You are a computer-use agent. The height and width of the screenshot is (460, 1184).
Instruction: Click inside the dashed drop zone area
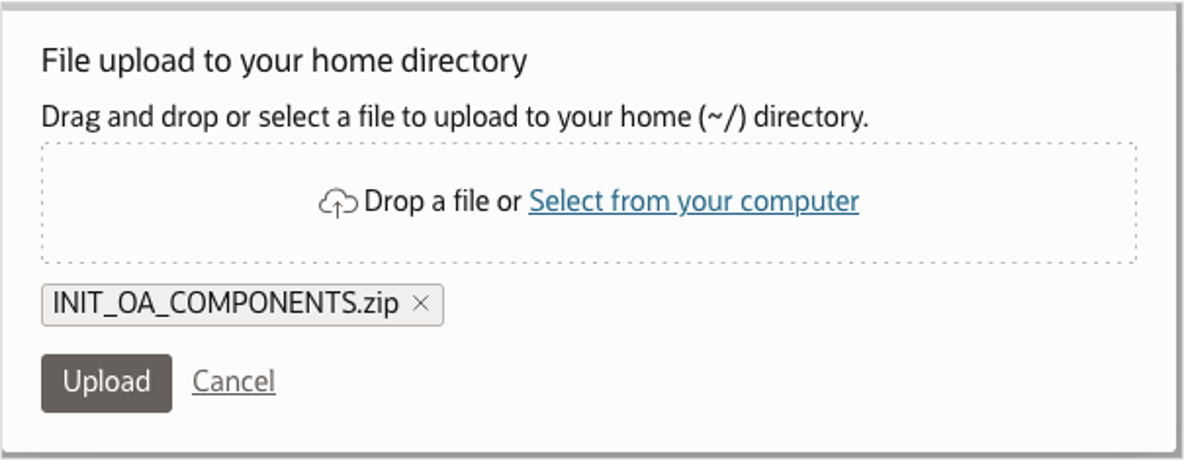(x=588, y=240)
